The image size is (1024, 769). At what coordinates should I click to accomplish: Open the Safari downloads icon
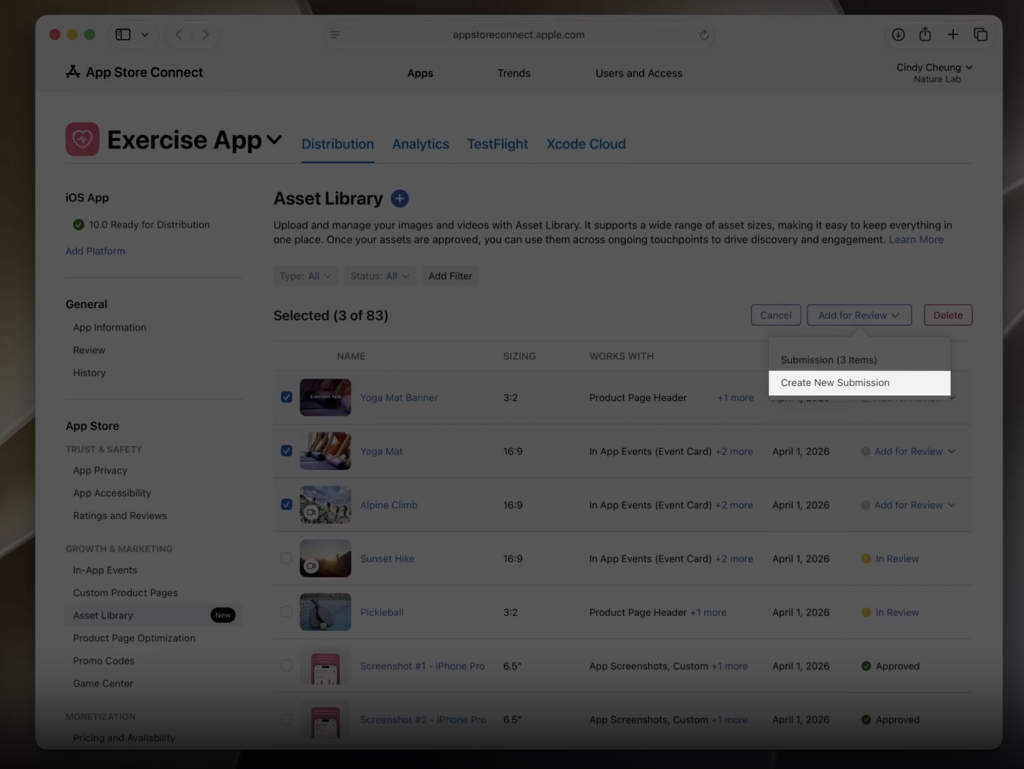pos(898,35)
